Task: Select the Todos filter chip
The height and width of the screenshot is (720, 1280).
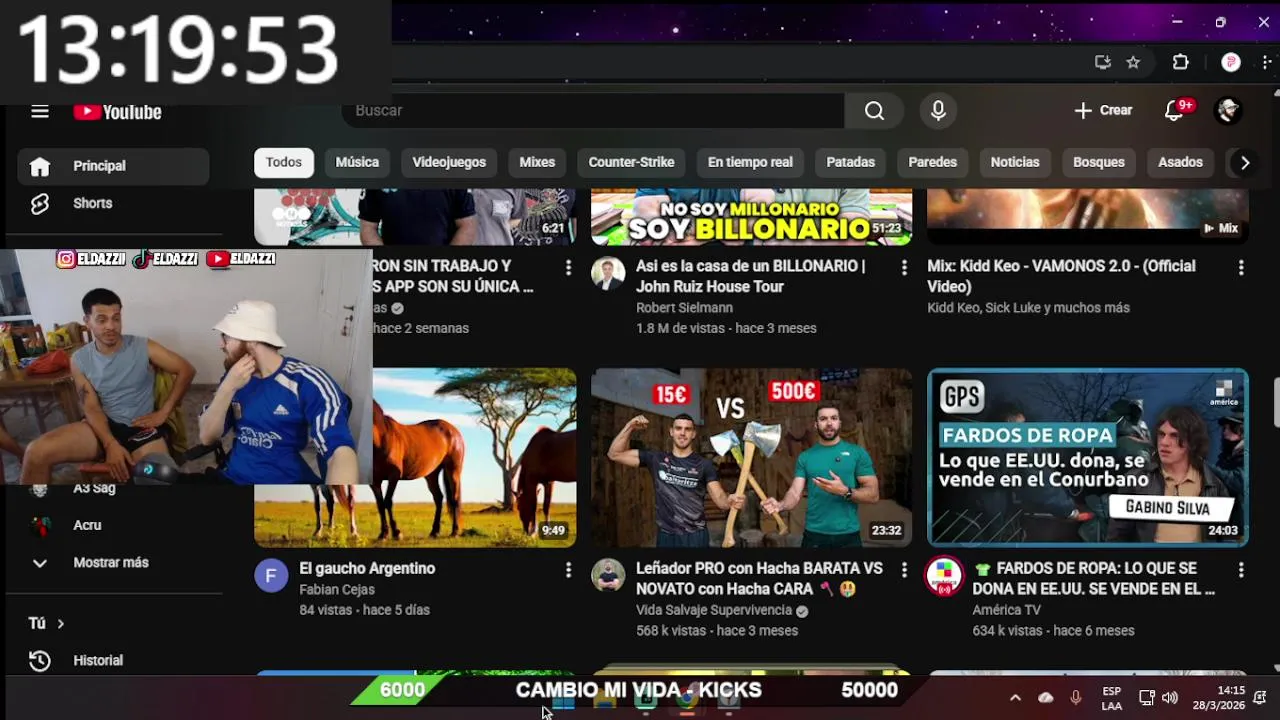Action: (x=284, y=162)
